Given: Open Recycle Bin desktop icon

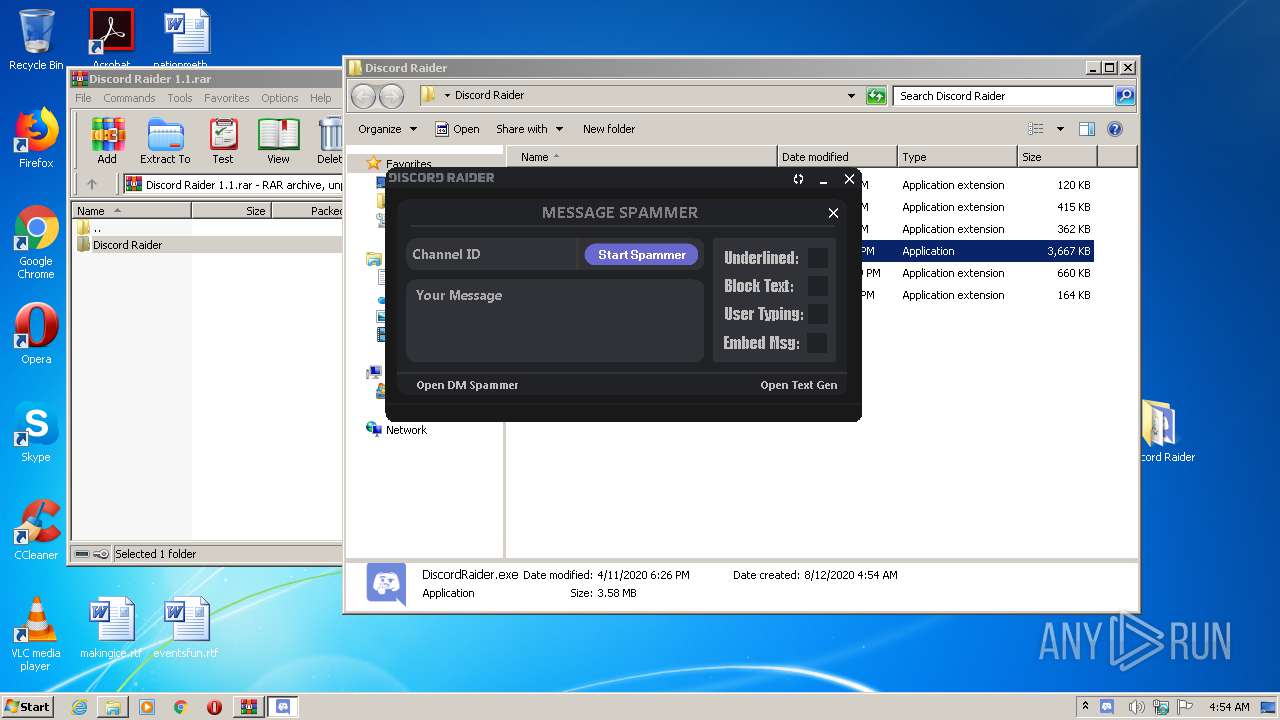Looking at the screenshot, I should [36, 40].
